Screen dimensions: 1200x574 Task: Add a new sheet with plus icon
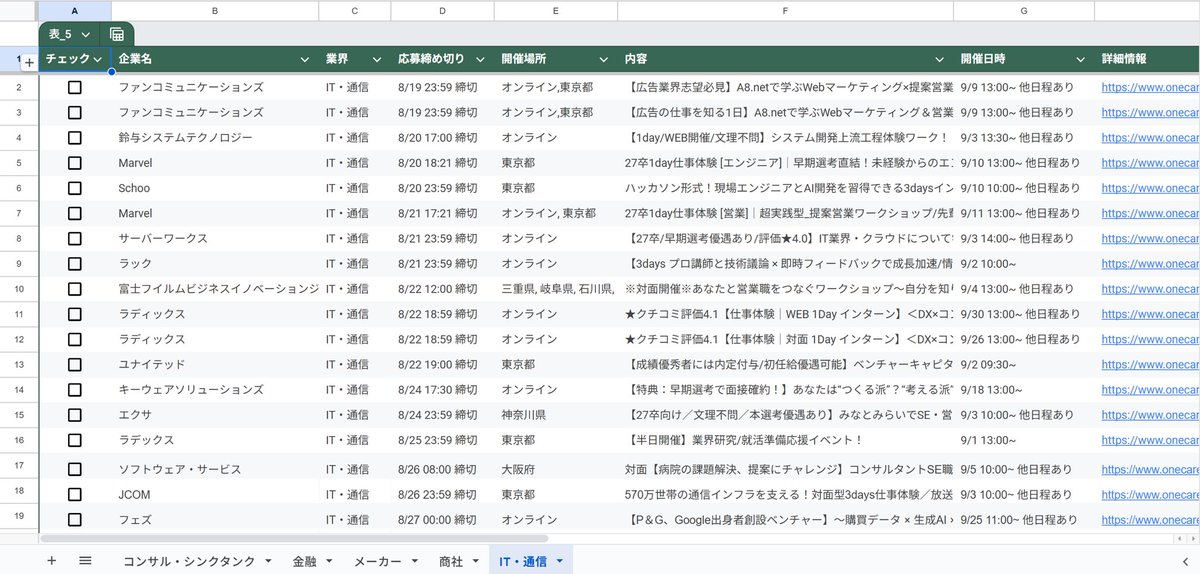tap(51, 561)
